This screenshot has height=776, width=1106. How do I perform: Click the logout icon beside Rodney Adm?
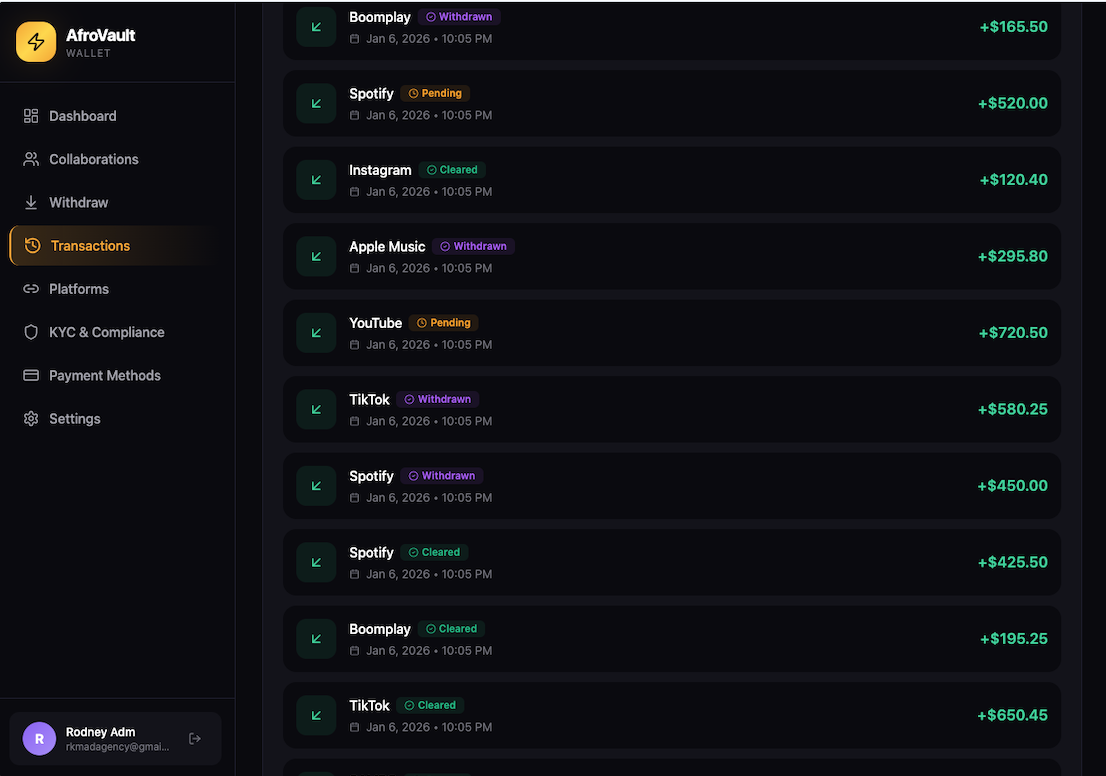[195, 739]
